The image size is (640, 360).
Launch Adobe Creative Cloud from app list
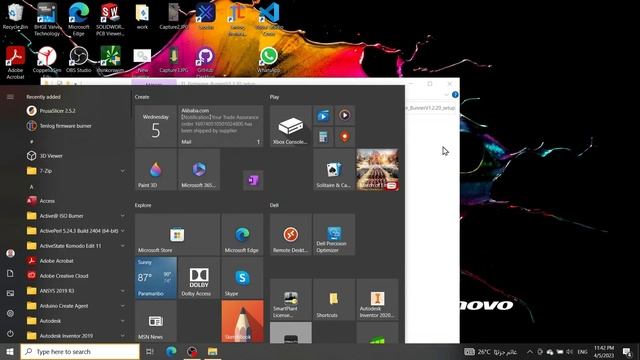point(76,276)
